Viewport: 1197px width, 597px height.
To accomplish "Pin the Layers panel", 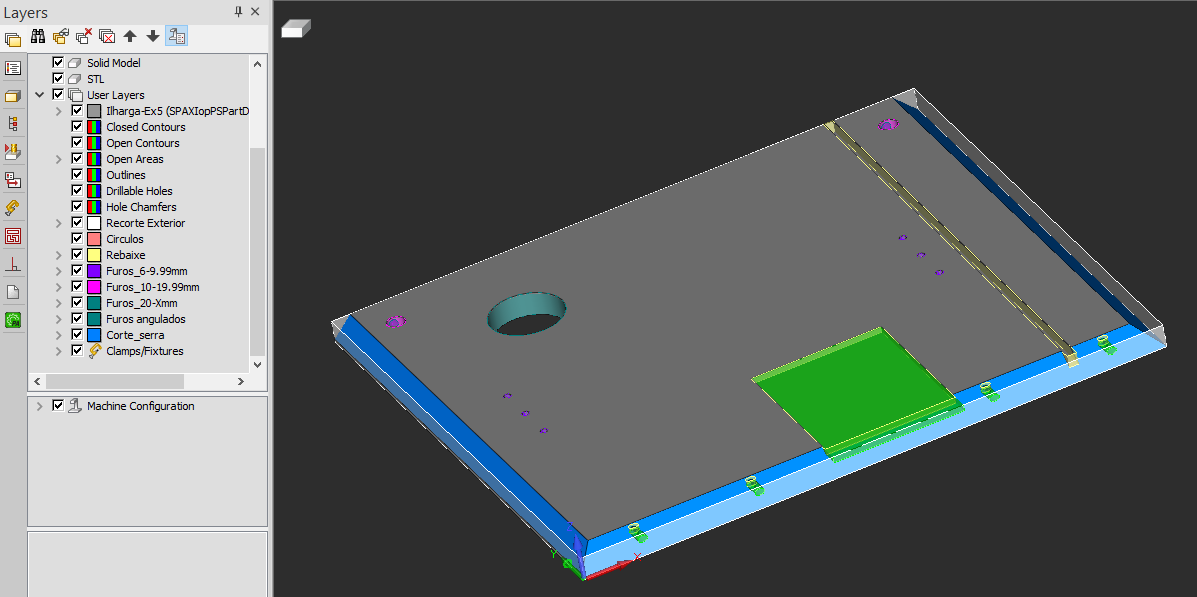I will tap(238, 12).
